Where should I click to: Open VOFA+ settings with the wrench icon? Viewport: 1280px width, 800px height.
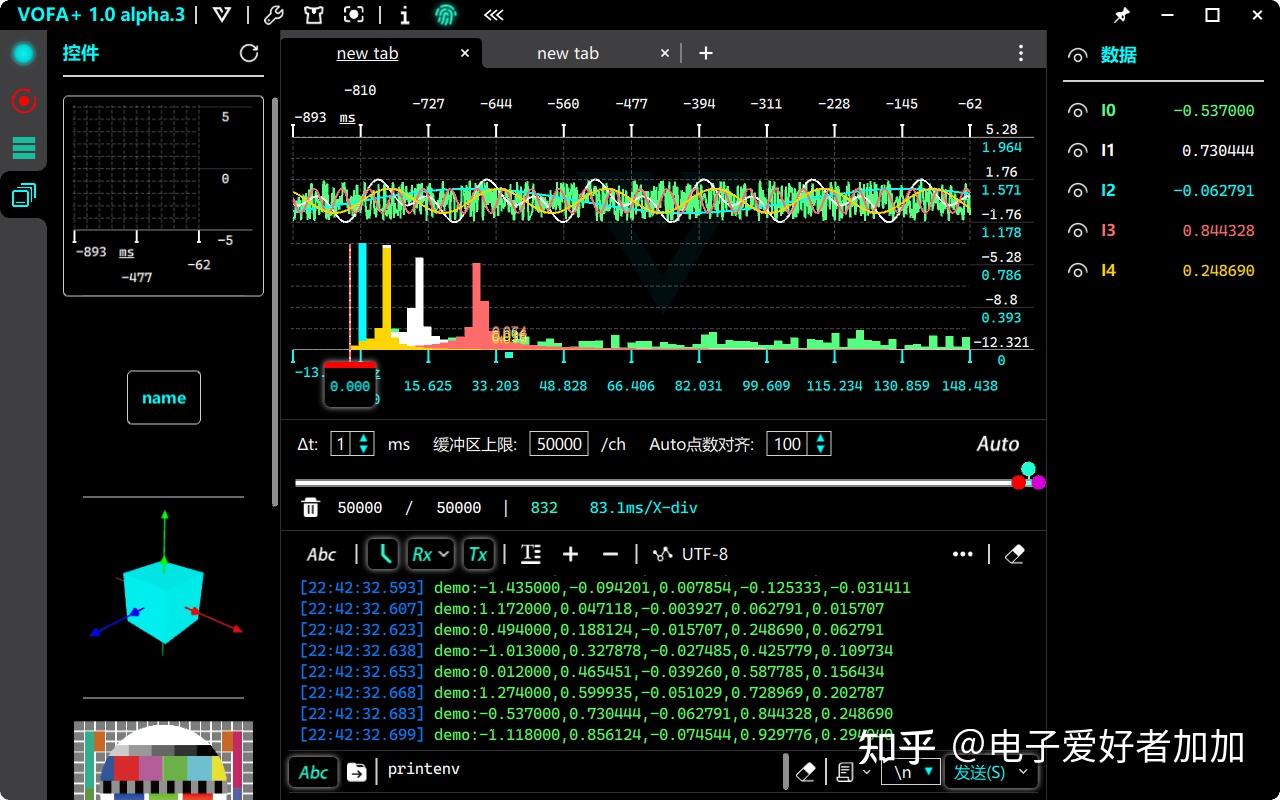pyautogui.click(x=273, y=15)
